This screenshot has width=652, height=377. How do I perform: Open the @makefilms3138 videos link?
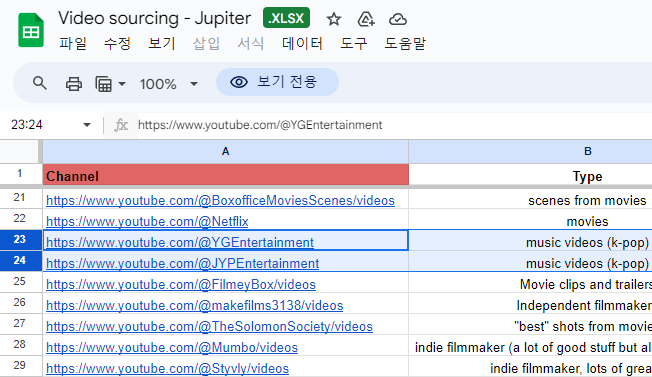pos(194,306)
